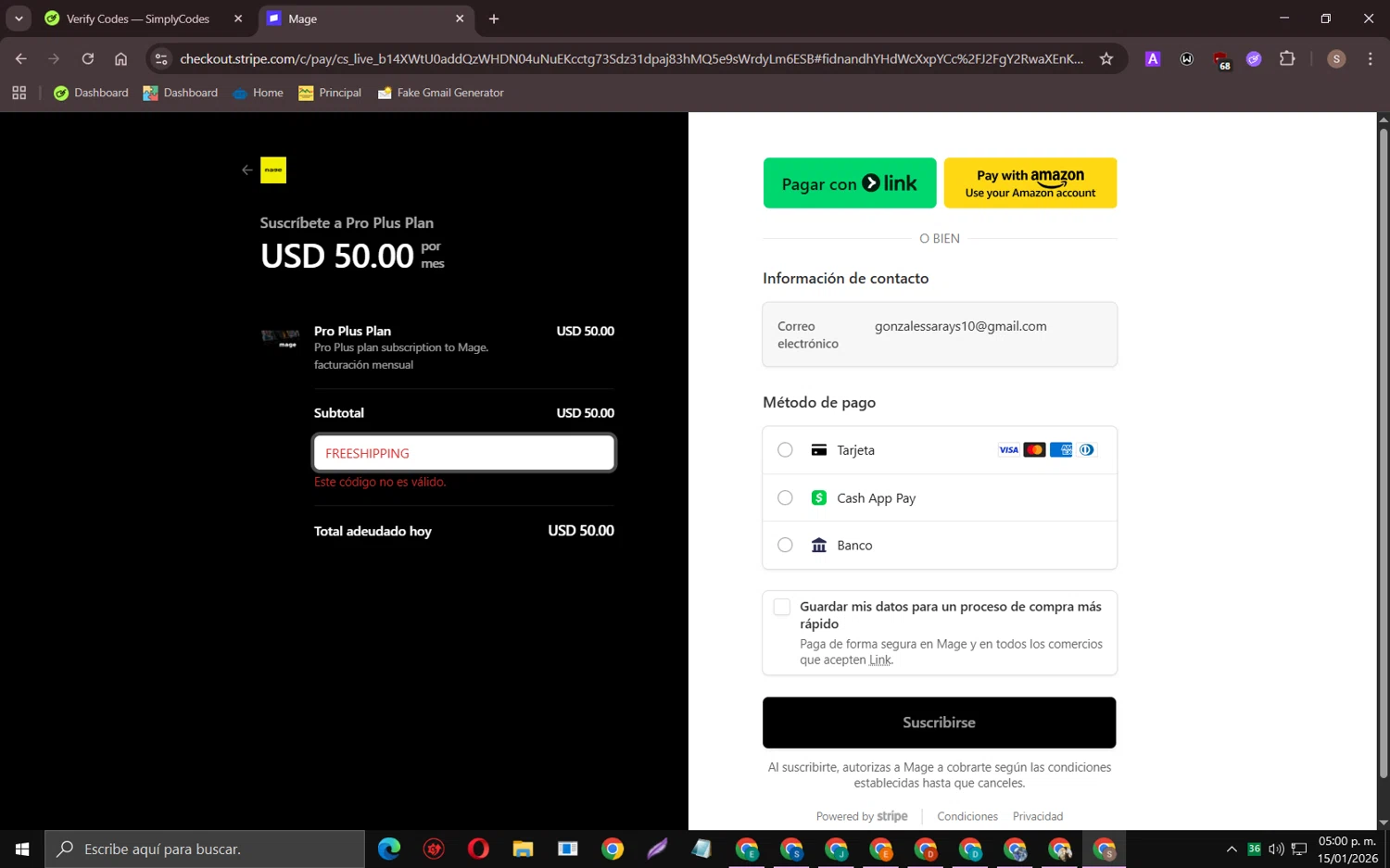Open the Condiciones footer link
The image size is (1390, 868).
(x=967, y=816)
